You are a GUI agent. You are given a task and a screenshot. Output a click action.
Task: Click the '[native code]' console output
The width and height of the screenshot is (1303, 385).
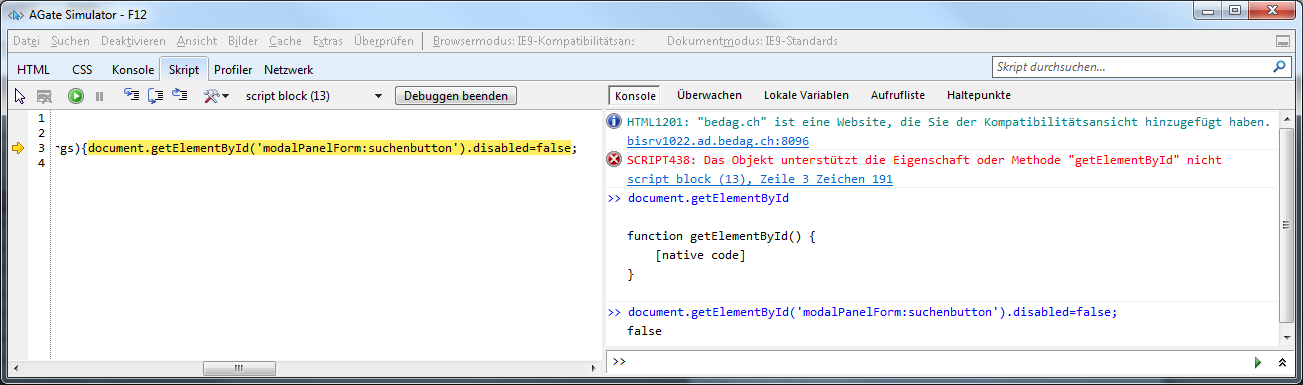[700, 255]
